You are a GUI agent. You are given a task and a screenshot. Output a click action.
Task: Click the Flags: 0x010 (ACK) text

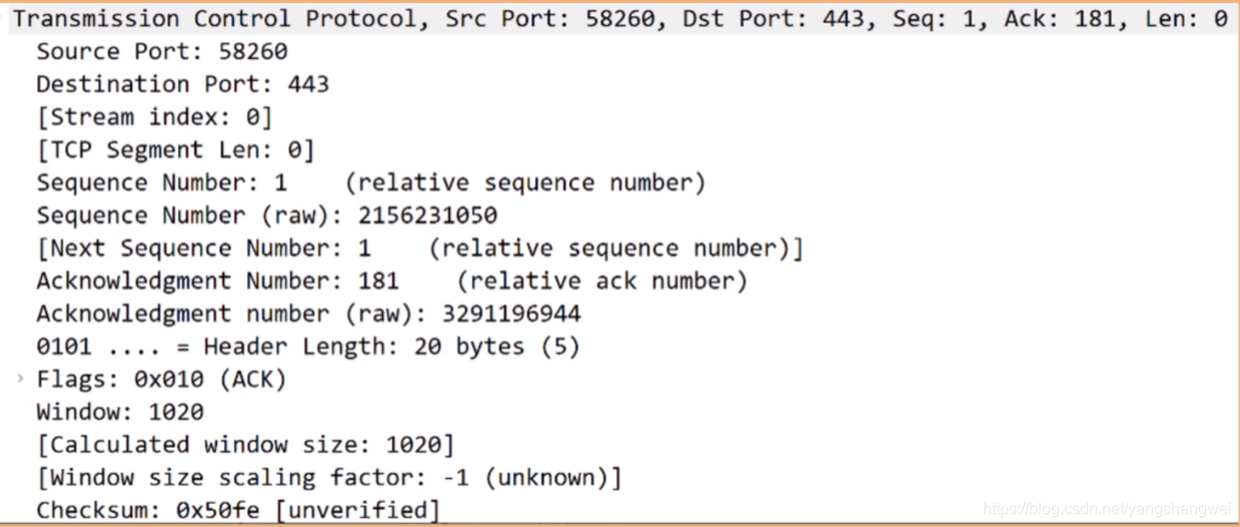pyautogui.click(x=162, y=380)
